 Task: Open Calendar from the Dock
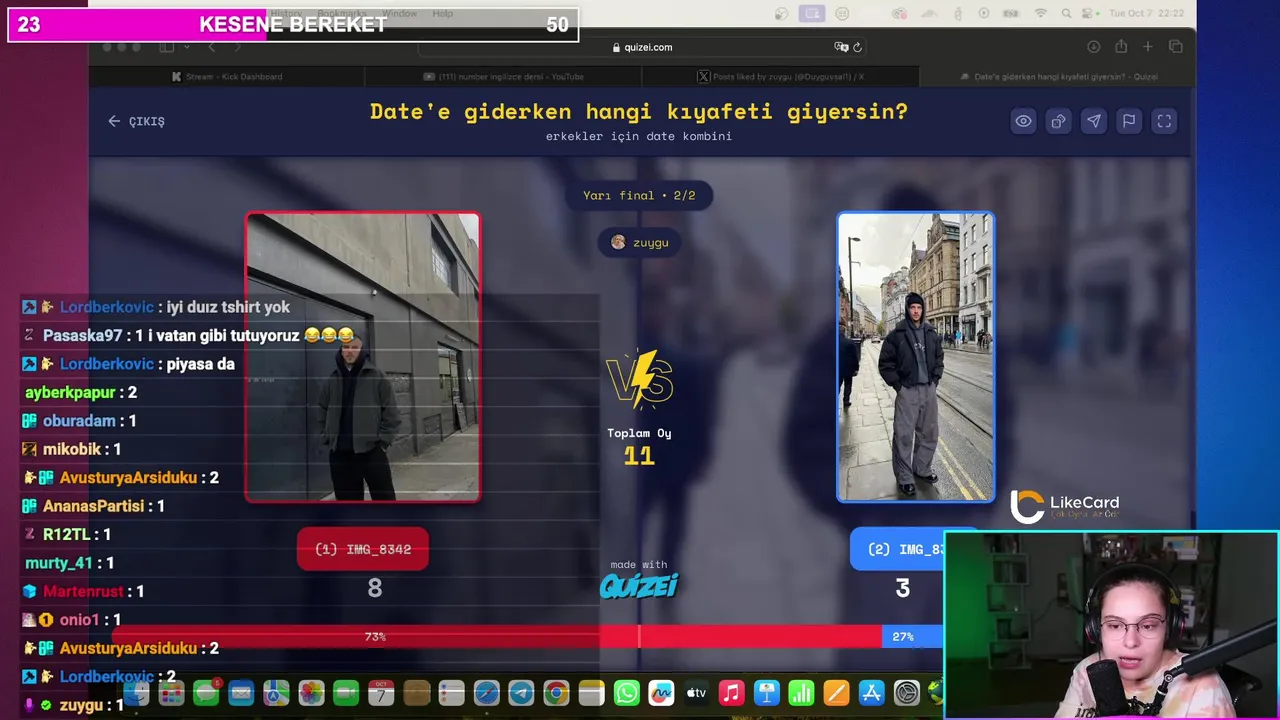click(x=381, y=692)
